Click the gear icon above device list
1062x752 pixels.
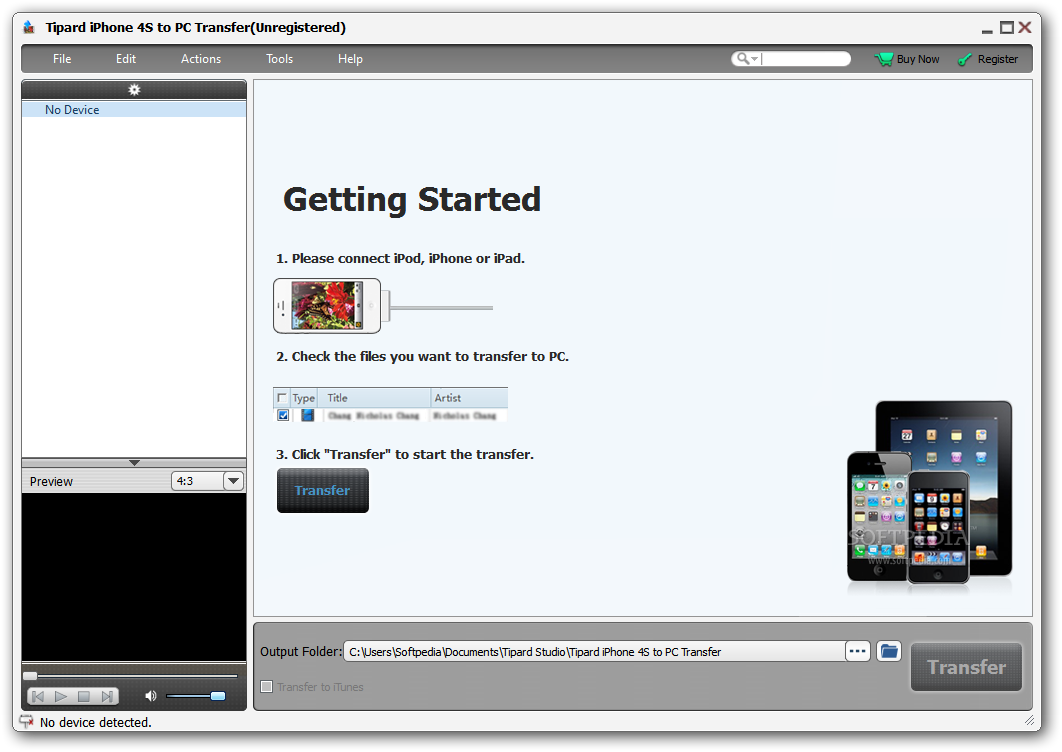click(134, 89)
